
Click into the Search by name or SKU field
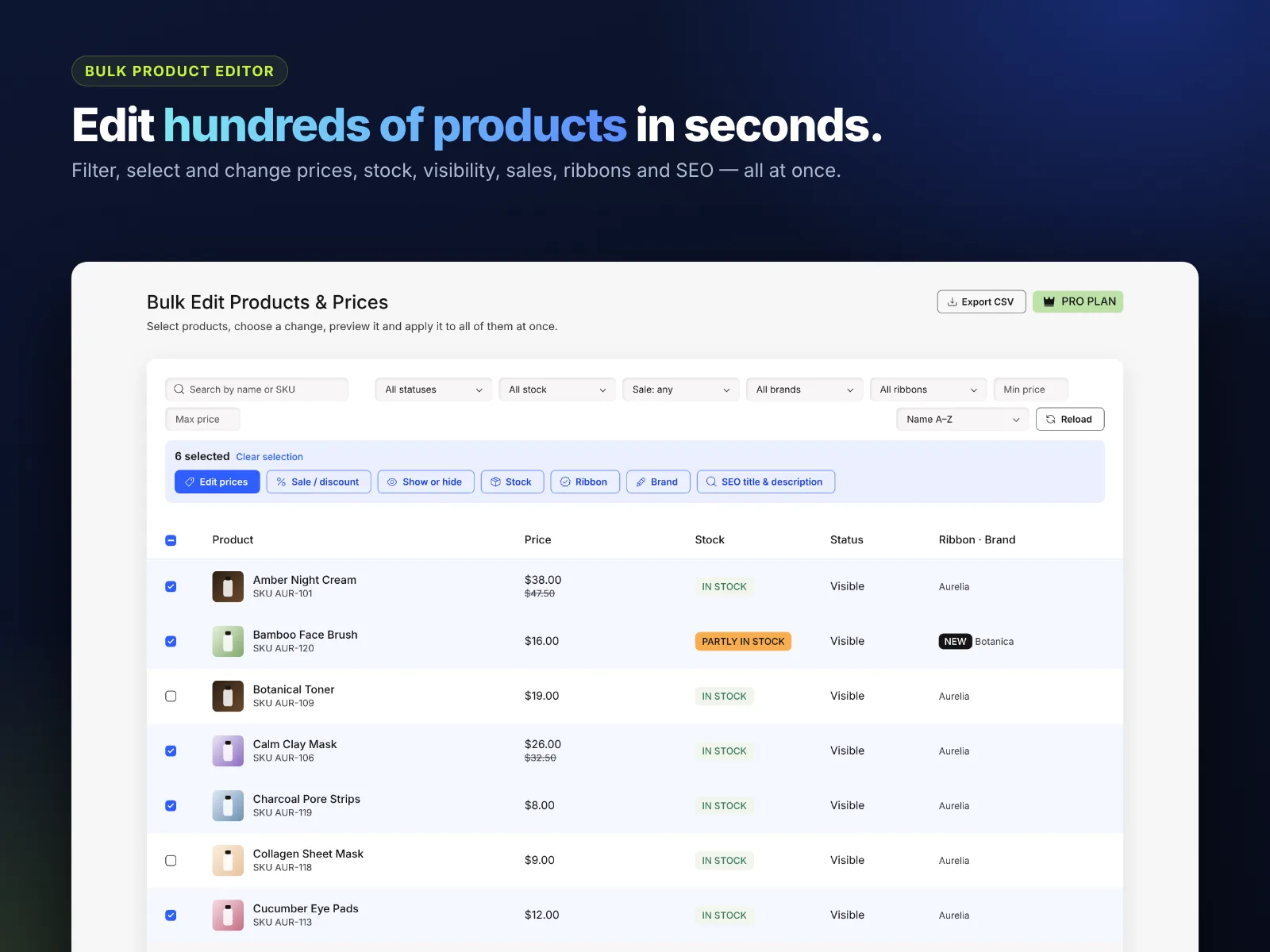coord(256,390)
